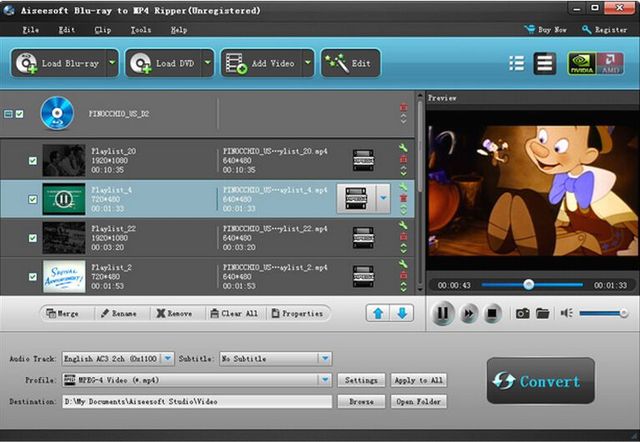Screen dimensions: 640x442
Task: Click the fast forward preview button
Action: pyautogui.click(x=469, y=313)
